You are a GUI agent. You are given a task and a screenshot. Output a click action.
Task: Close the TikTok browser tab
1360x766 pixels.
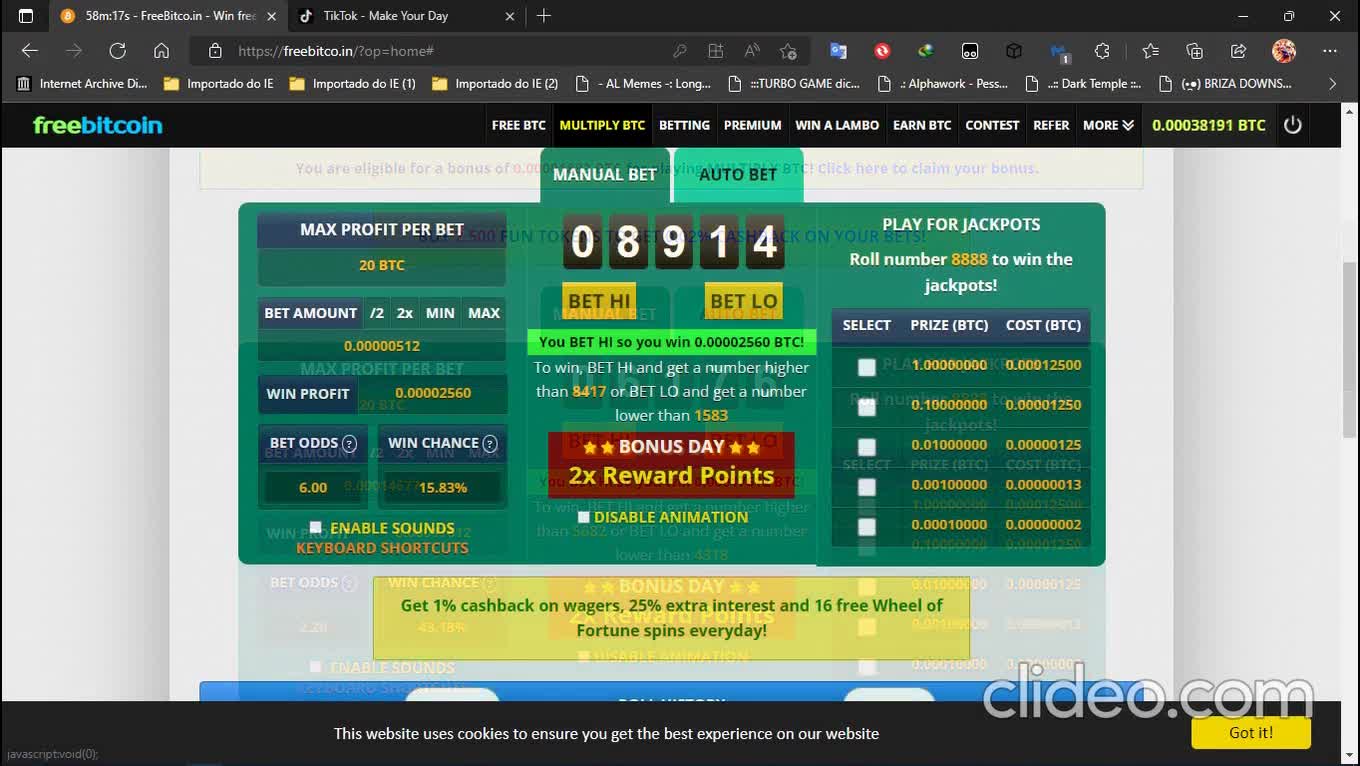pos(510,16)
